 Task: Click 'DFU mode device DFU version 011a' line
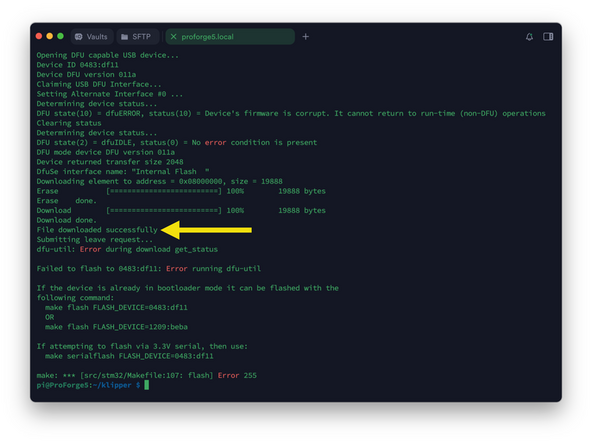(x=106, y=152)
